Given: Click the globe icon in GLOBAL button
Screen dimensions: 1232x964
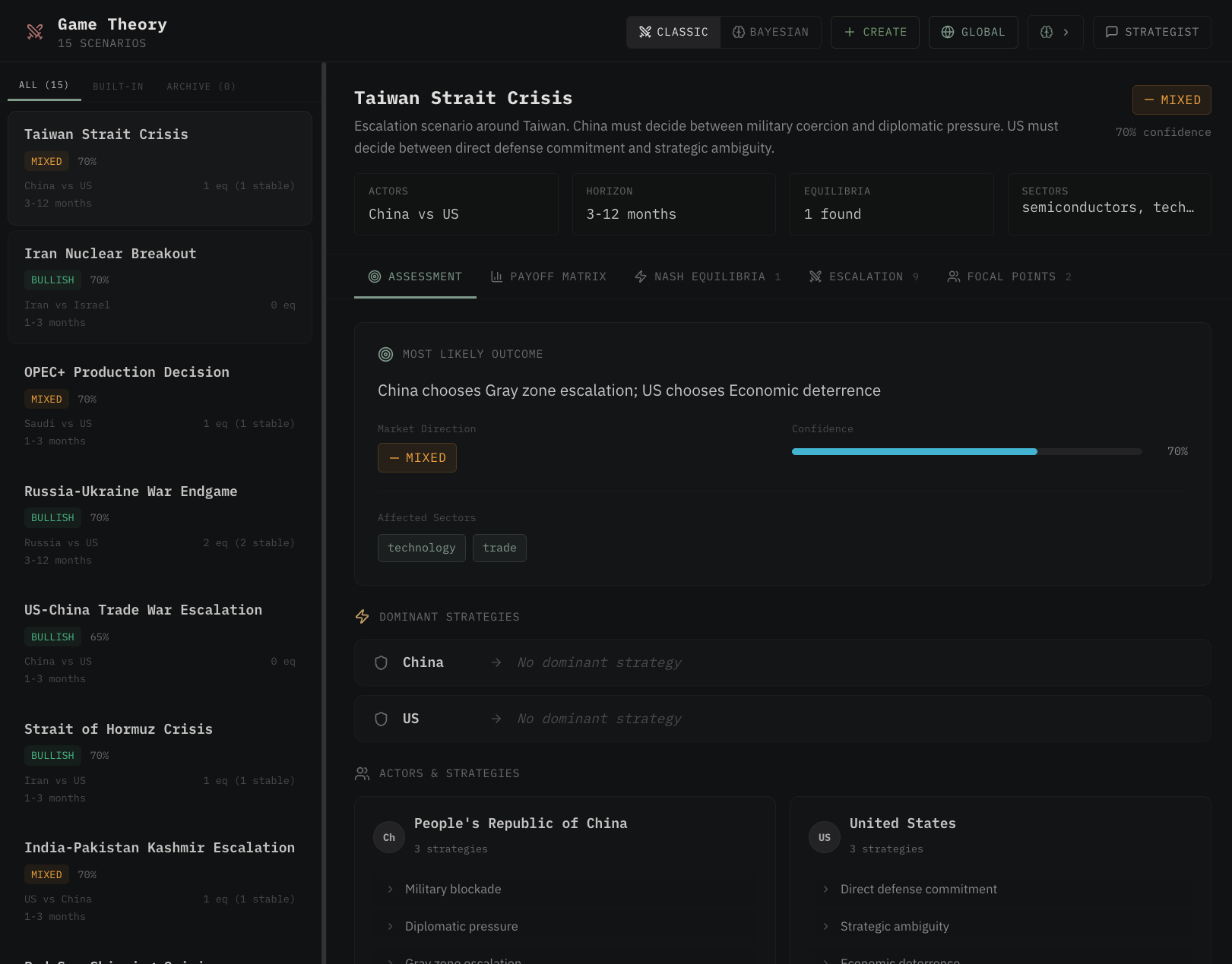Looking at the screenshot, I should (x=948, y=32).
